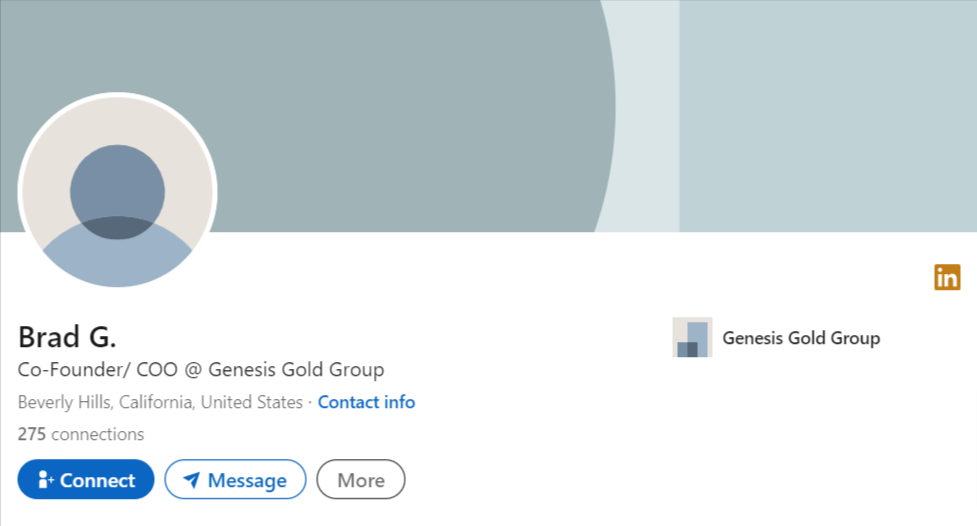Click the number 275 before connections
Viewport: 977px width, 526px height.
32,434
